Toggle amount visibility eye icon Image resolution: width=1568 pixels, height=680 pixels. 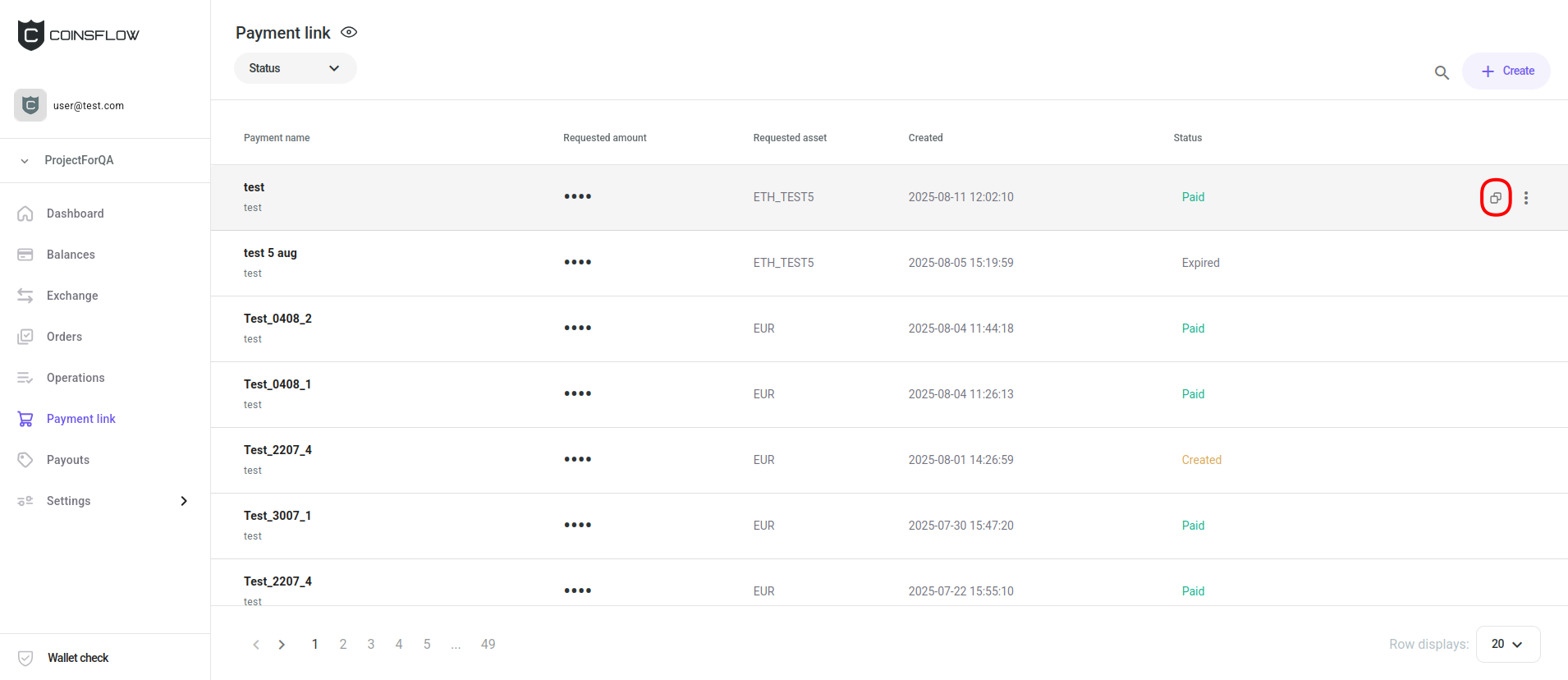click(349, 33)
